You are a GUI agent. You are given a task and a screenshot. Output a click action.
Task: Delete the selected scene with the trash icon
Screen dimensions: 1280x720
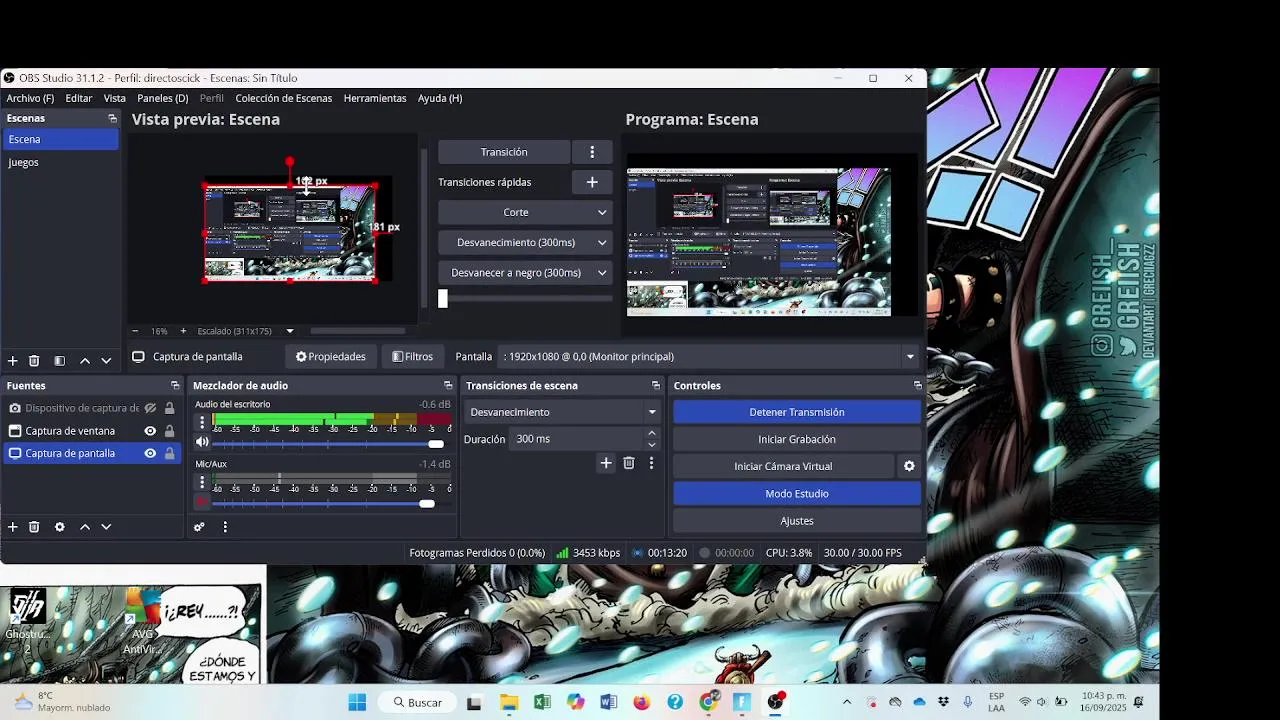(x=34, y=361)
